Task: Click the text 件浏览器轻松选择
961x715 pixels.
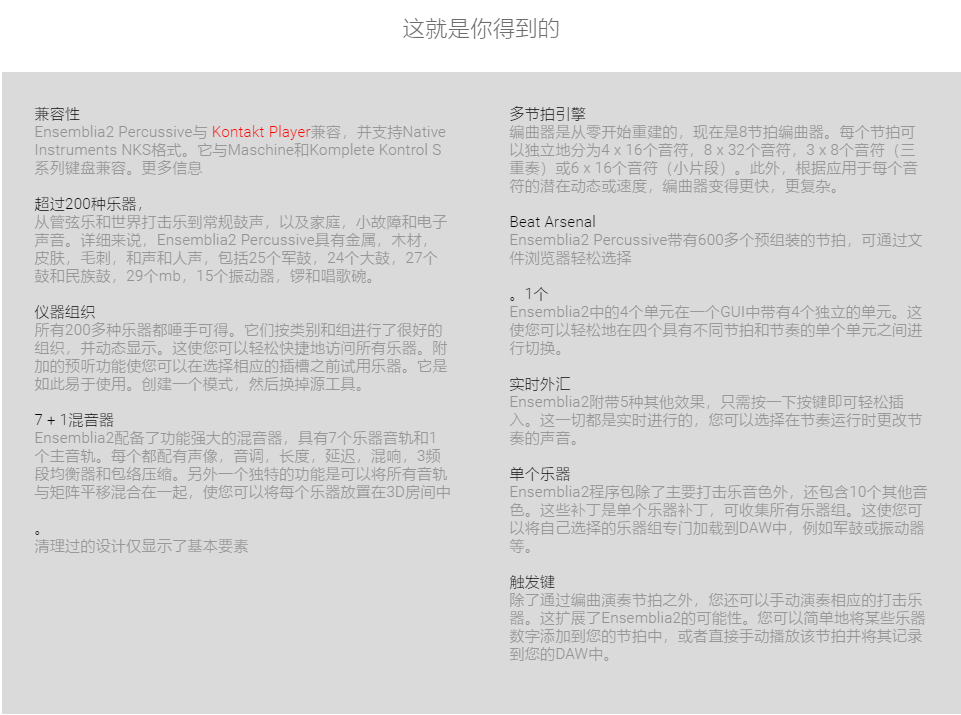Action: click(571, 258)
